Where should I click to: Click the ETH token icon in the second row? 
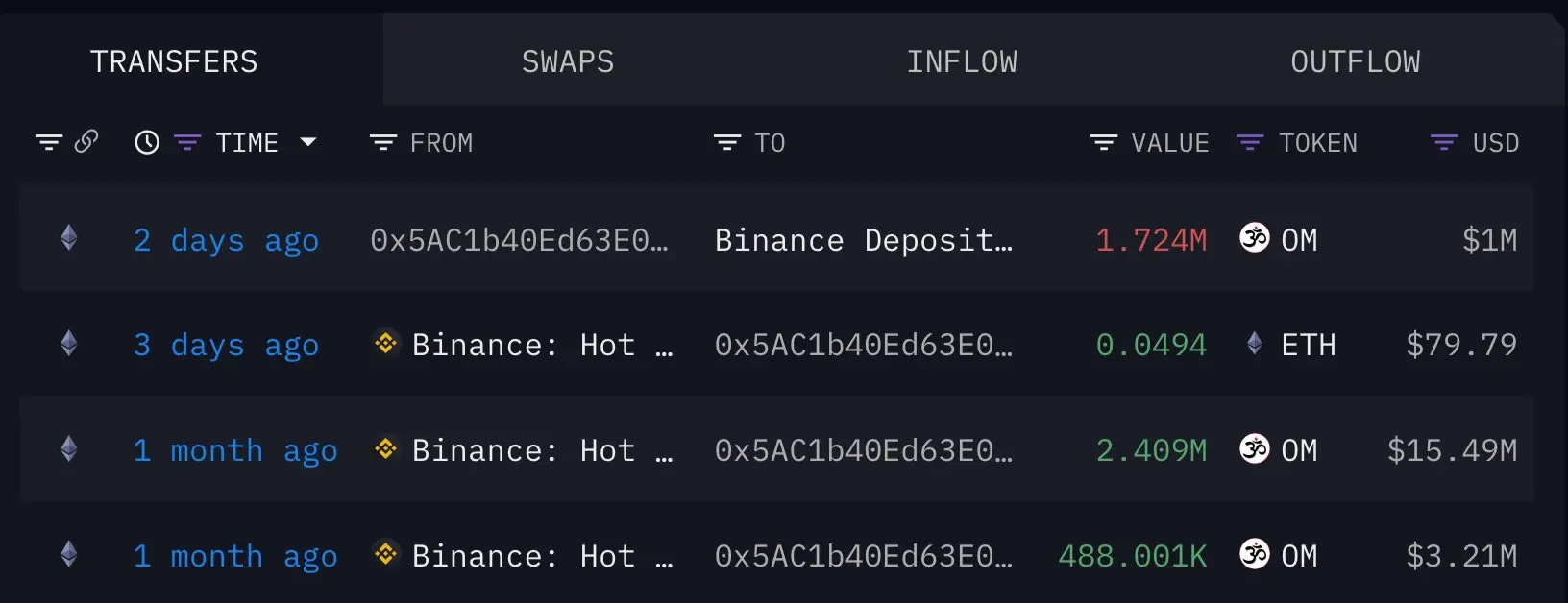[1254, 344]
